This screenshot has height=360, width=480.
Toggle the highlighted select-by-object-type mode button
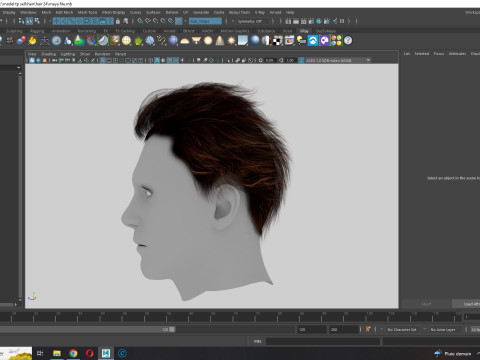(x=29, y=21)
